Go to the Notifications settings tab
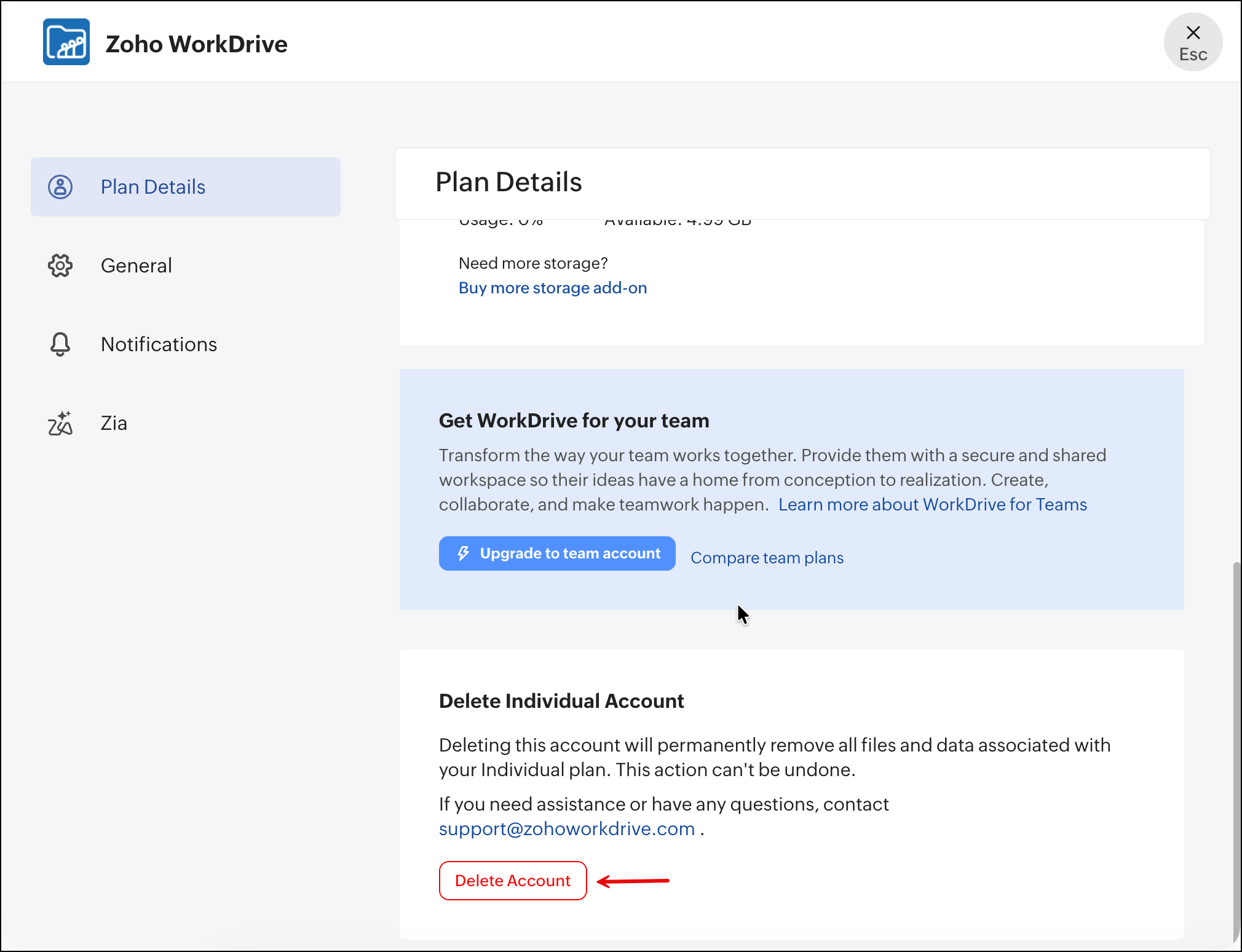Viewport: 1242px width, 952px height. [159, 344]
